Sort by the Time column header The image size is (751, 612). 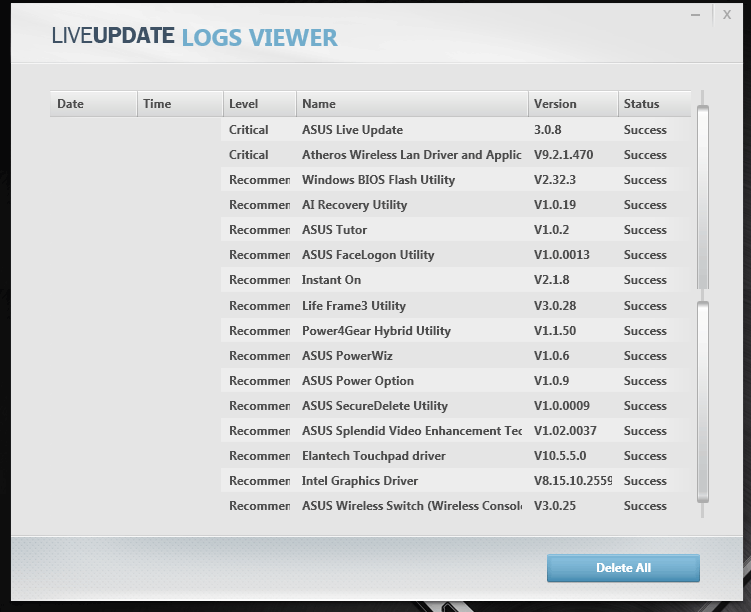point(180,103)
